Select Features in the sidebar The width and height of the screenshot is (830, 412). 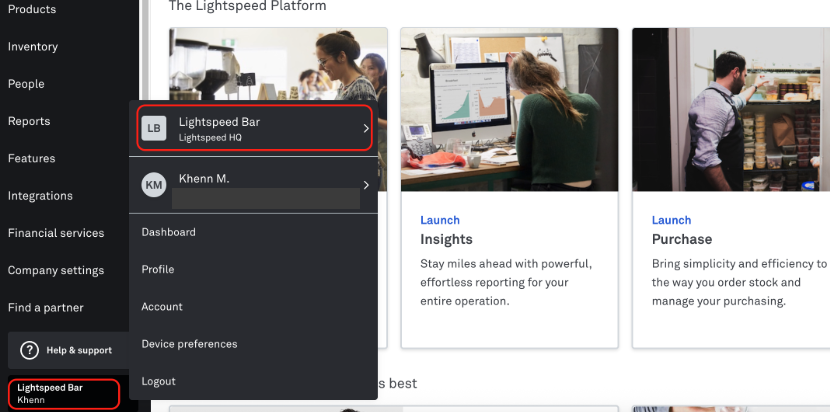(31, 158)
